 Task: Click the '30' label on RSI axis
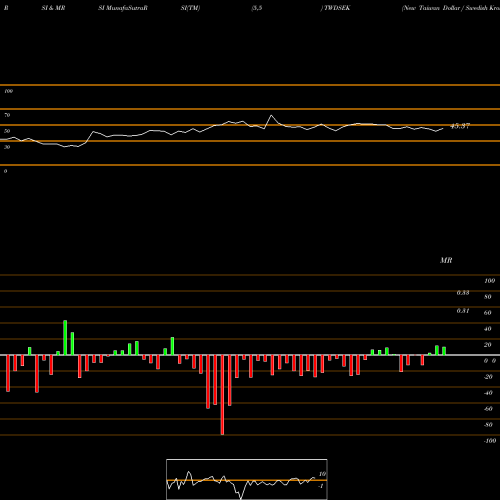pyautogui.click(x=7, y=147)
